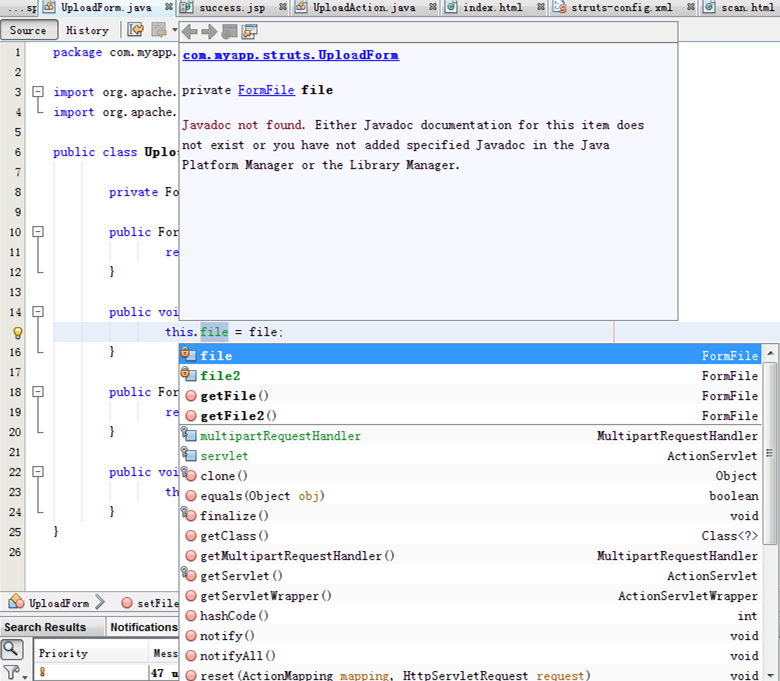Screen dimensions: 780x681
Task: Click the com.myapp.struts.UploadForm link
Action: click(x=290, y=55)
